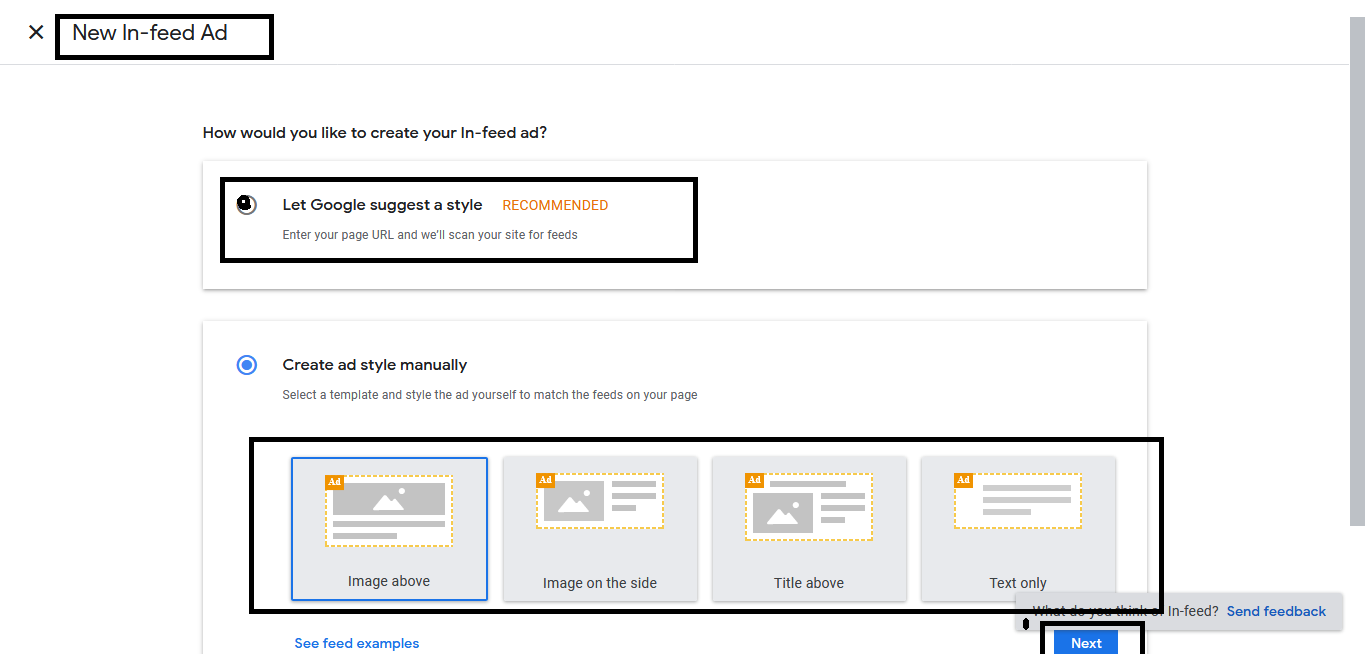
Task: Click the orange RECOMMENDED label
Action: coord(555,205)
